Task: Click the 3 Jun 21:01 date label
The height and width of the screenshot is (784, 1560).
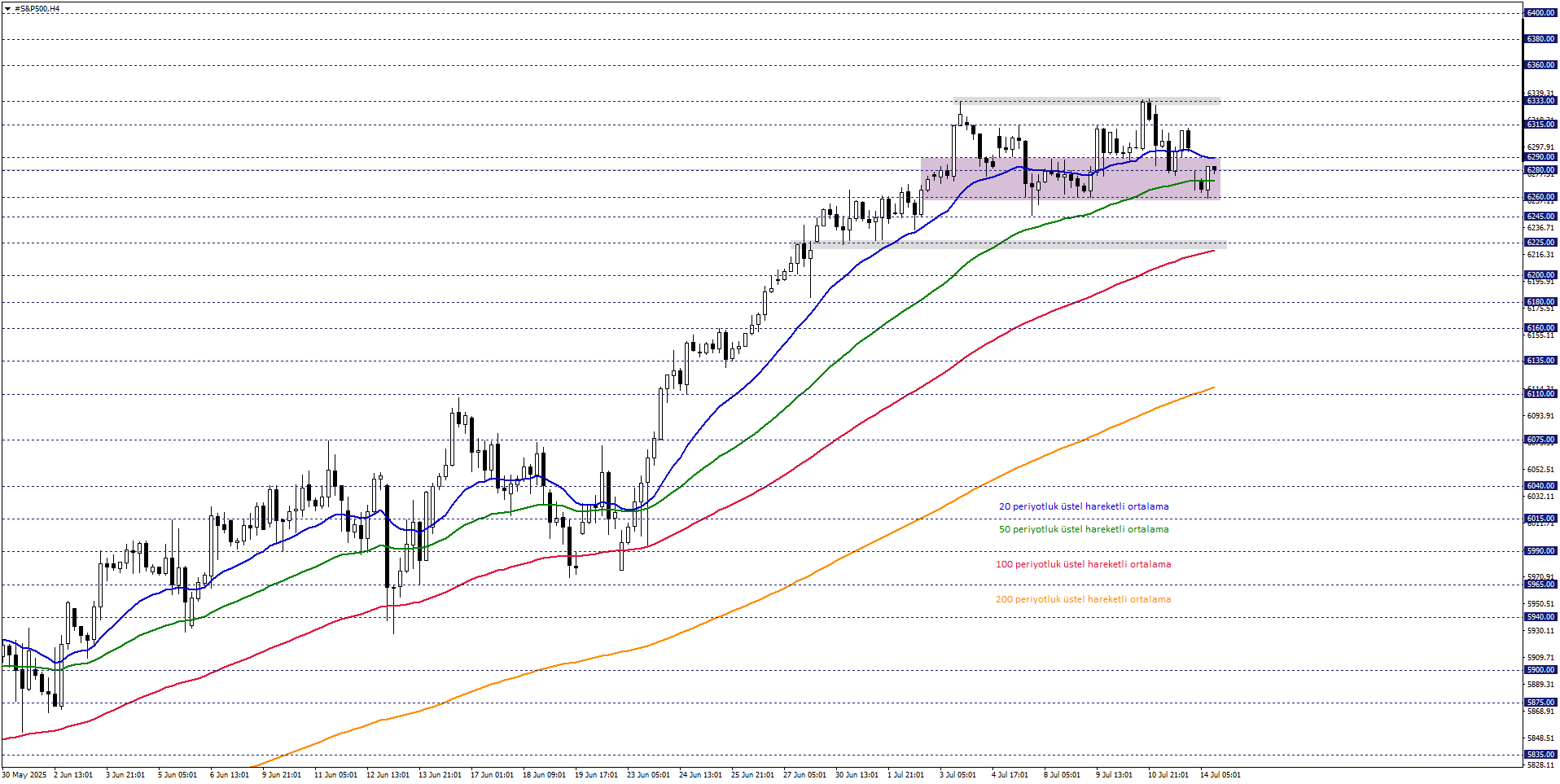Action: [125, 775]
